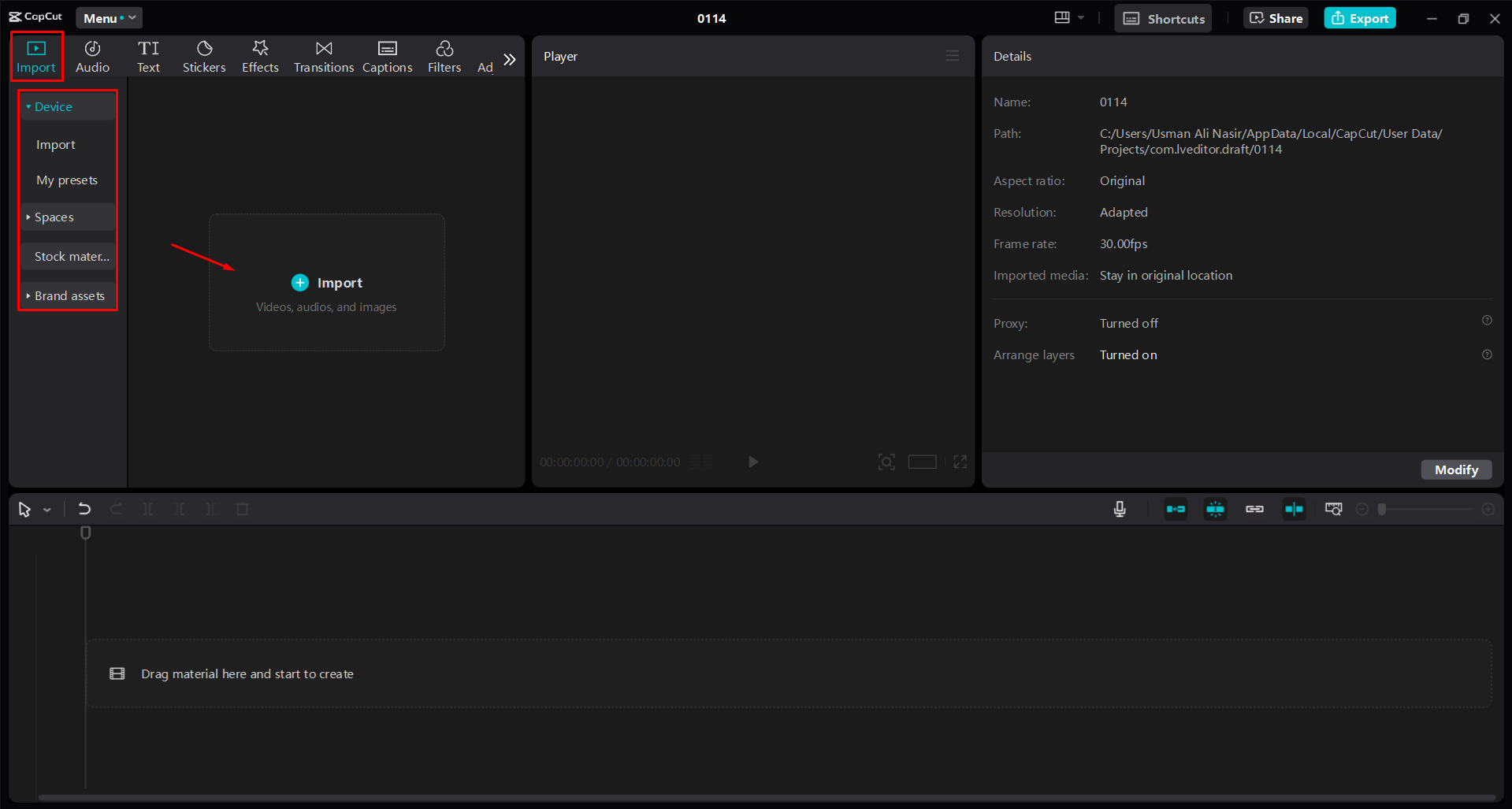
Task: Click the Proxy info help icon
Action: [1487, 320]
